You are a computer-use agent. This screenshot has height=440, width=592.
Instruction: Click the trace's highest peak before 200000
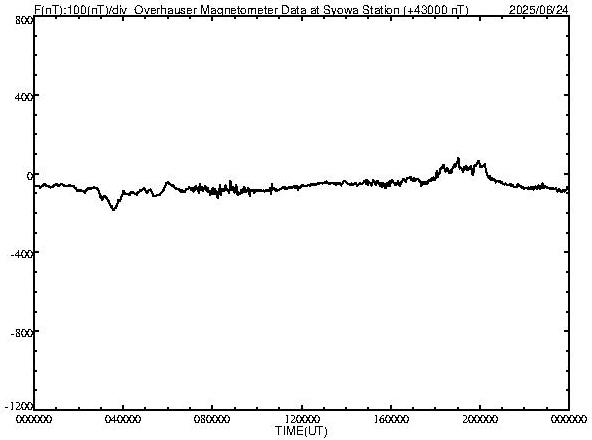click(458, 159)
